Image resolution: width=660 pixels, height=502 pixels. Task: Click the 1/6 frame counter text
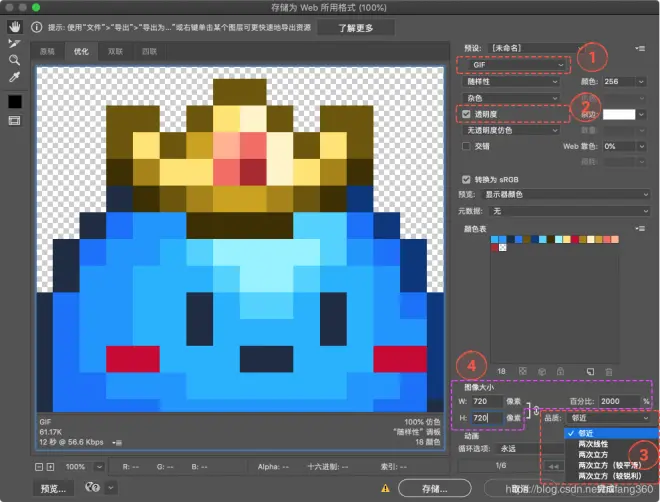click(x=501, y=465)
